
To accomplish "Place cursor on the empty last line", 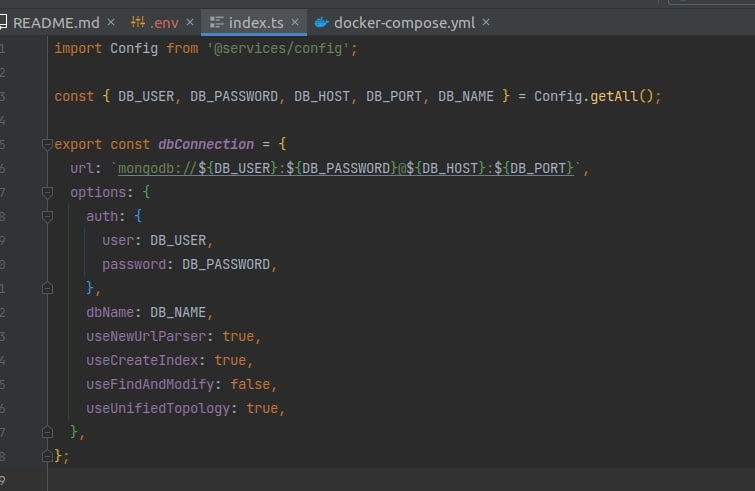I will (x=402, y=479).
